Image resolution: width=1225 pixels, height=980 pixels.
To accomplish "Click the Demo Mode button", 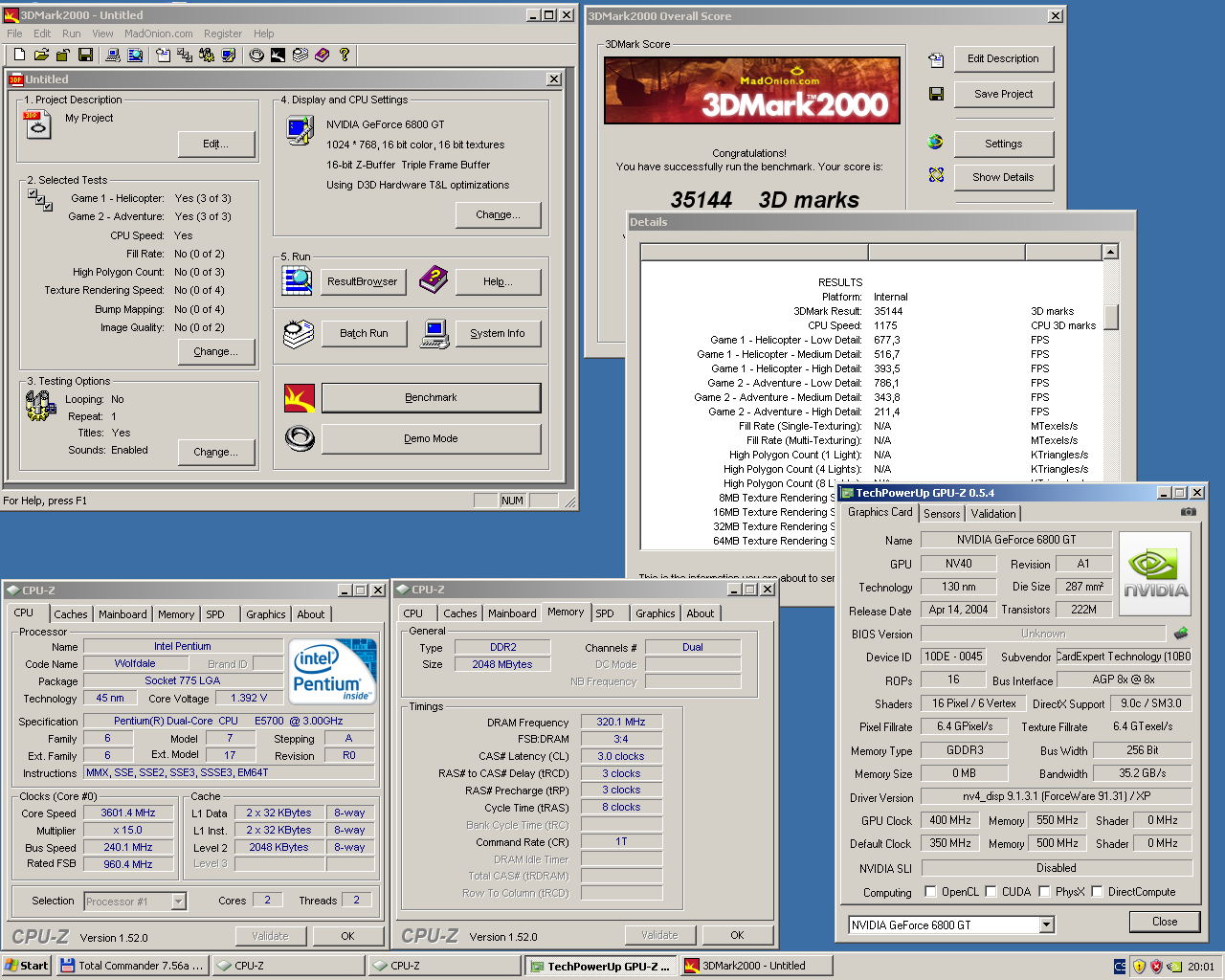I will pos(431,438).
